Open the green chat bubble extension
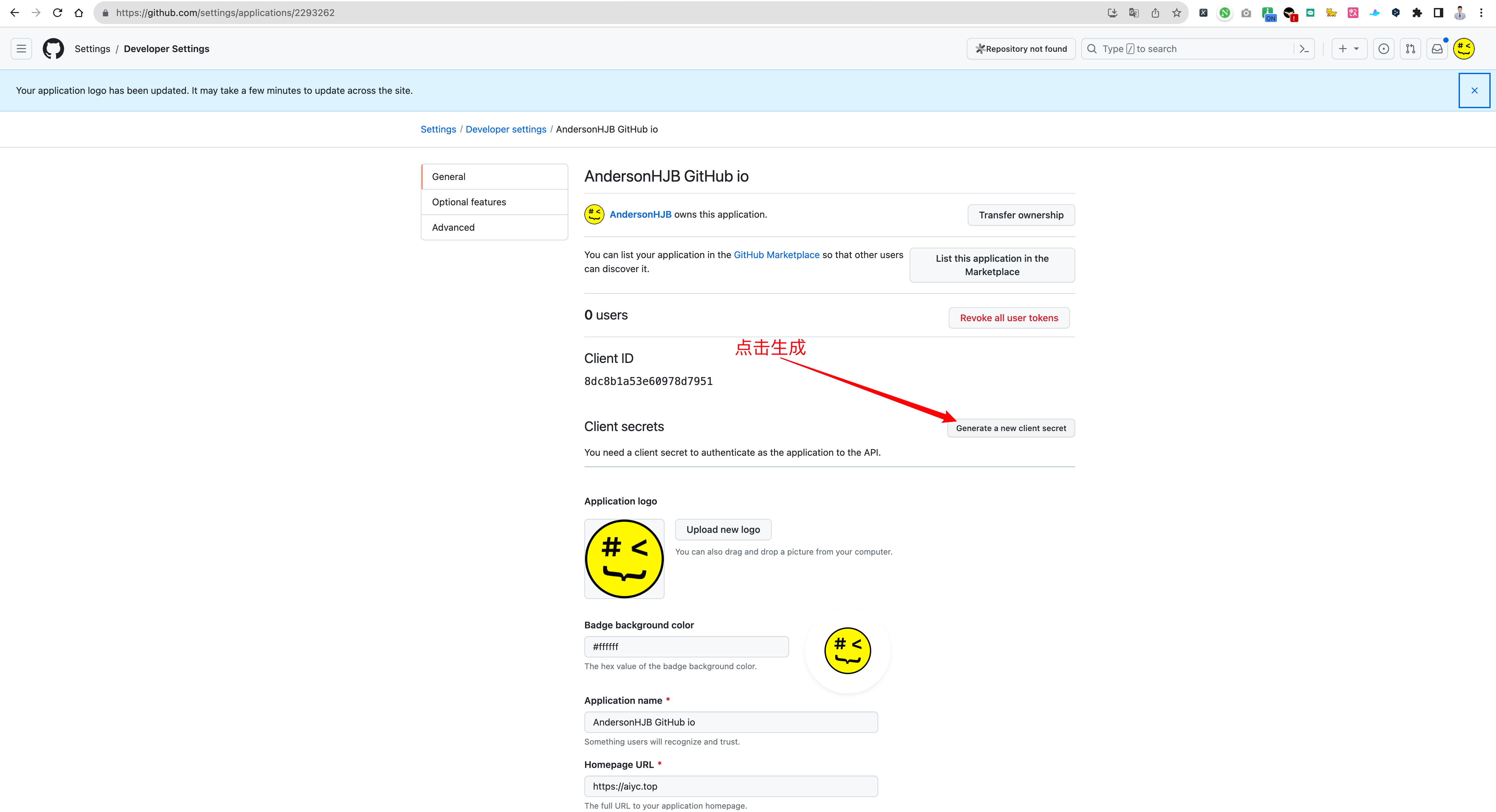Viewport: 1496px width, 812px height. [x=1310, y=13]
